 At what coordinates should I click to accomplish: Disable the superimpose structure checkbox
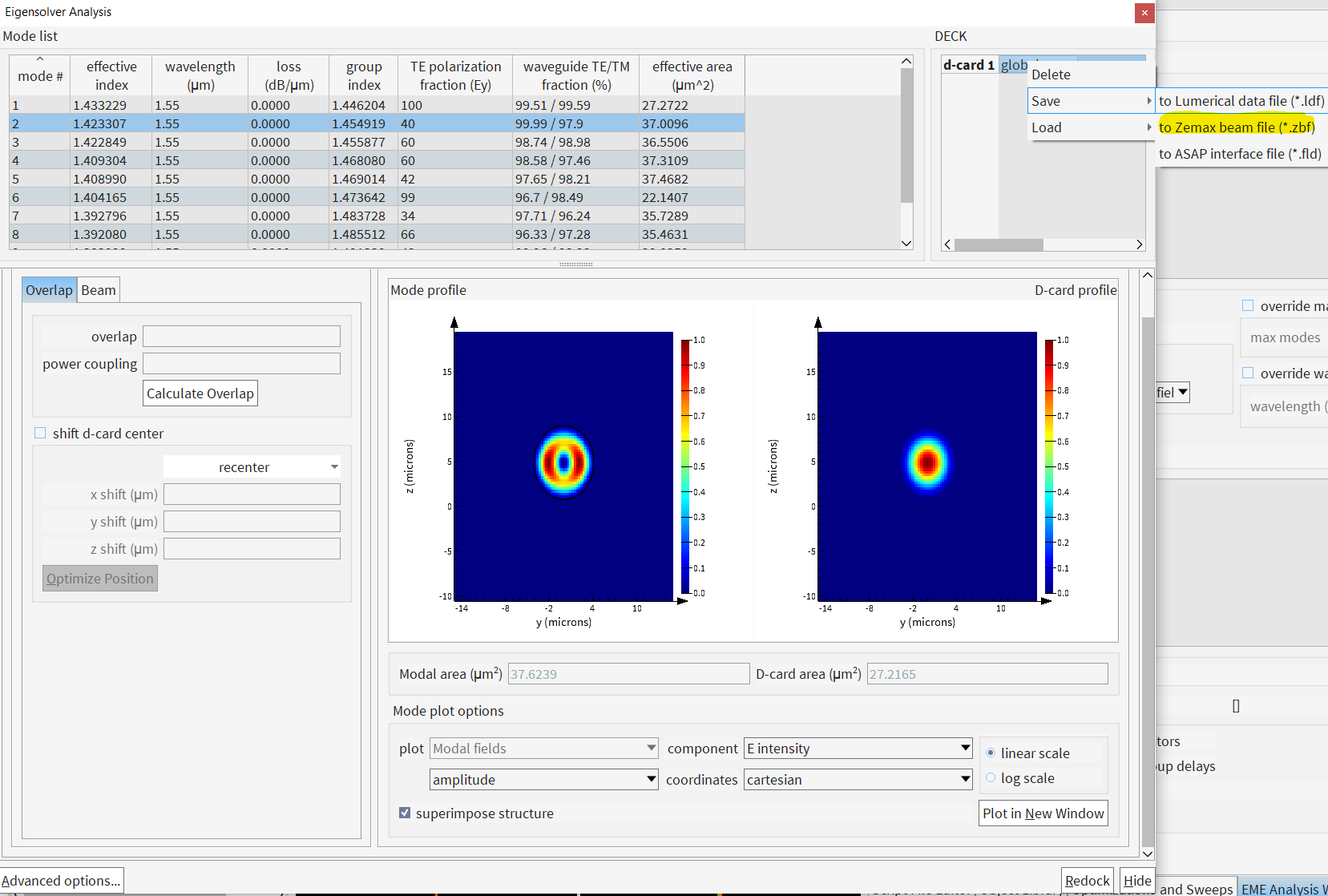[405, 813]
